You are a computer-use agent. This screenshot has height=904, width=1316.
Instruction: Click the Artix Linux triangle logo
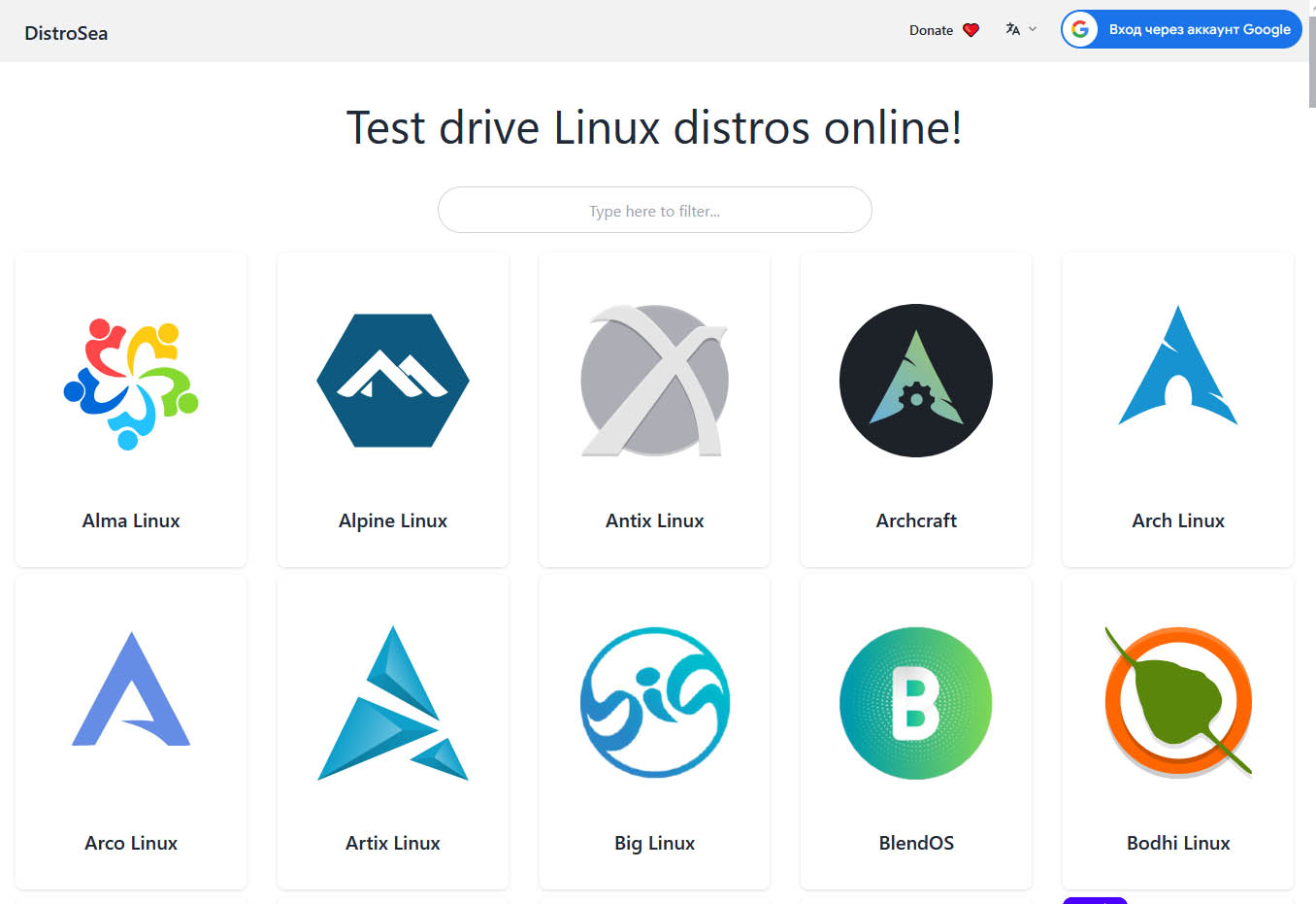click(393, 703)
